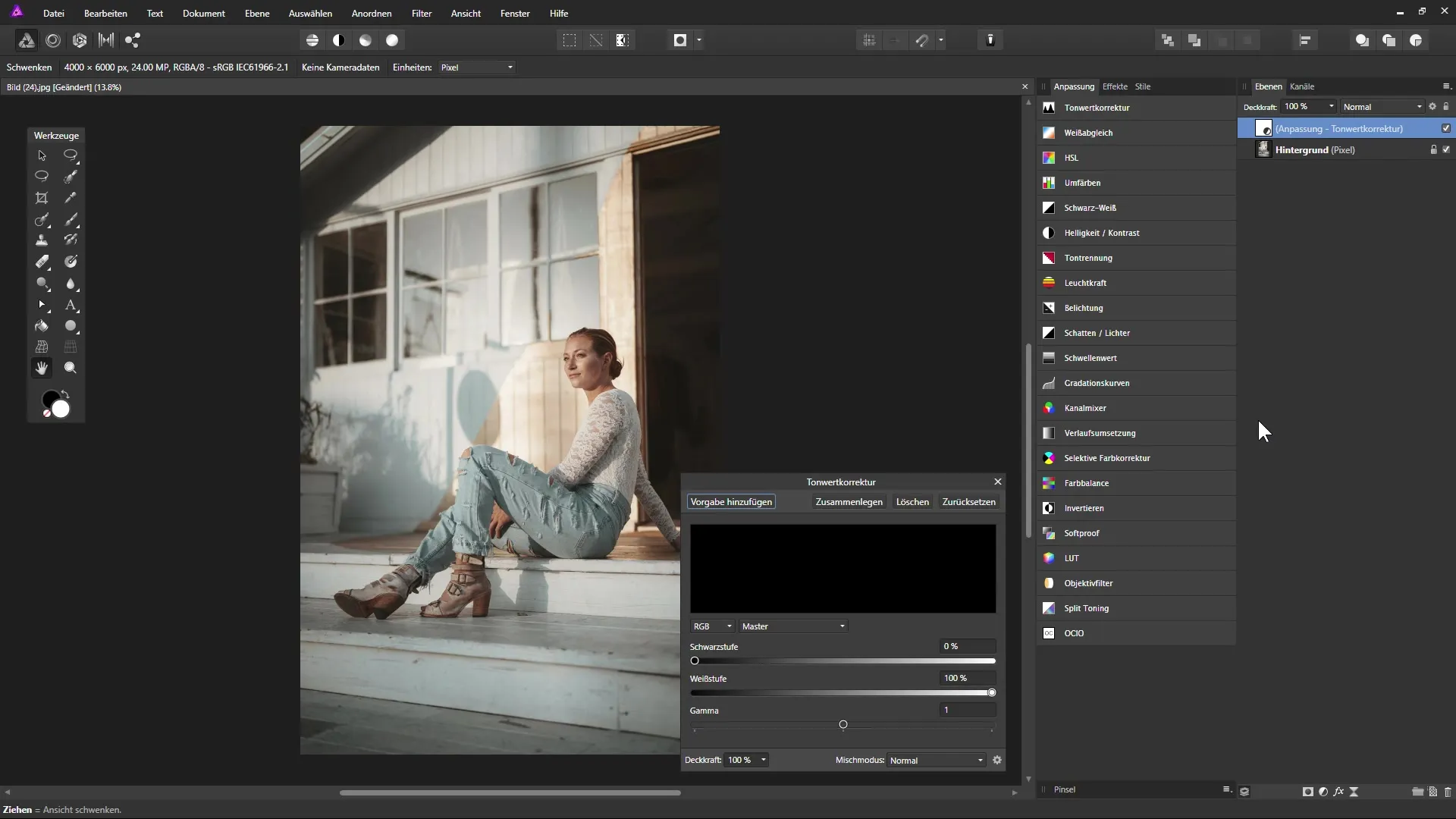The image size is (1456, 819).
Task: Click the Gamma slider handle
Action: [x=843, y=725]
